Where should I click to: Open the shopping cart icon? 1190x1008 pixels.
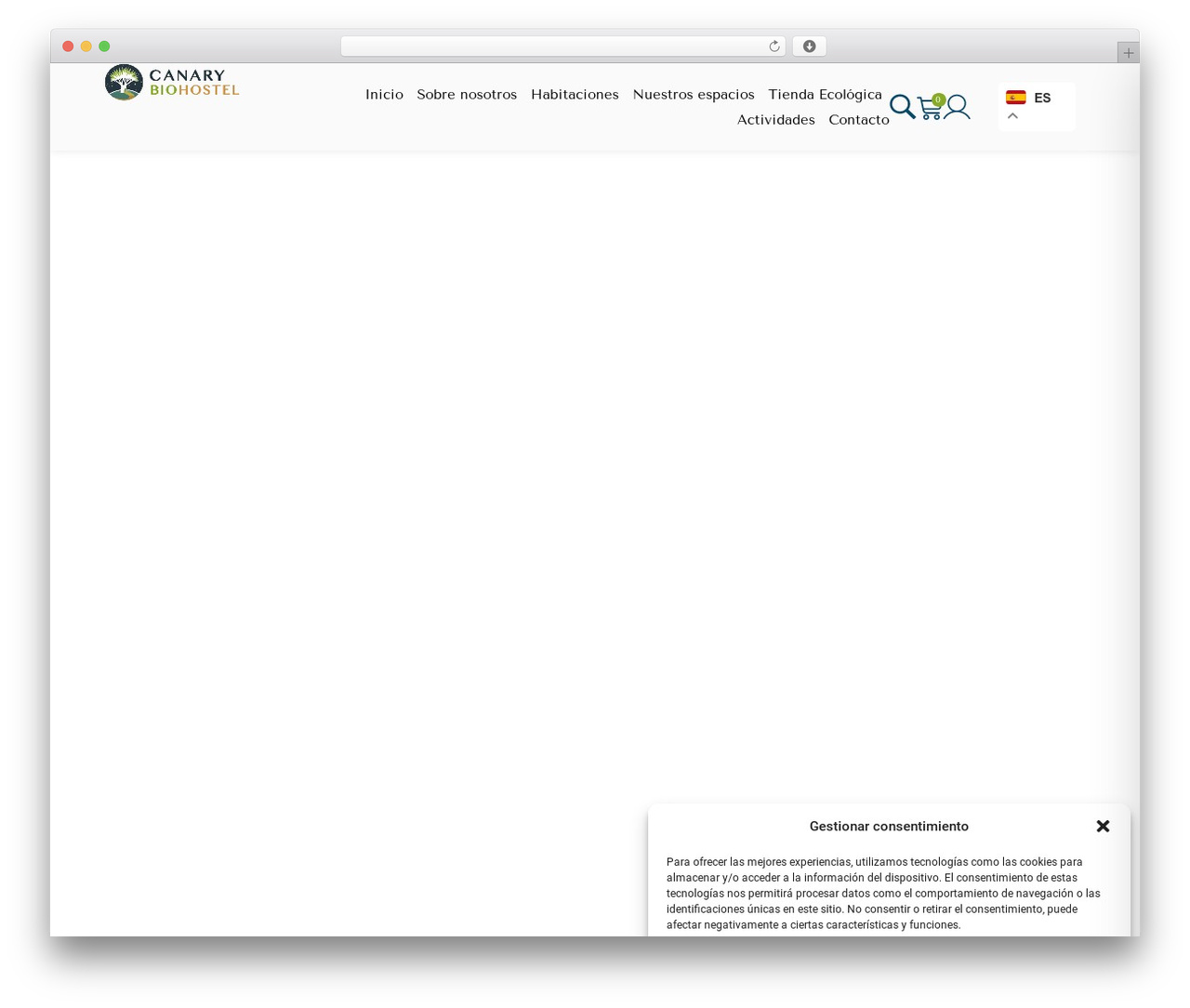tap(930, 109)
